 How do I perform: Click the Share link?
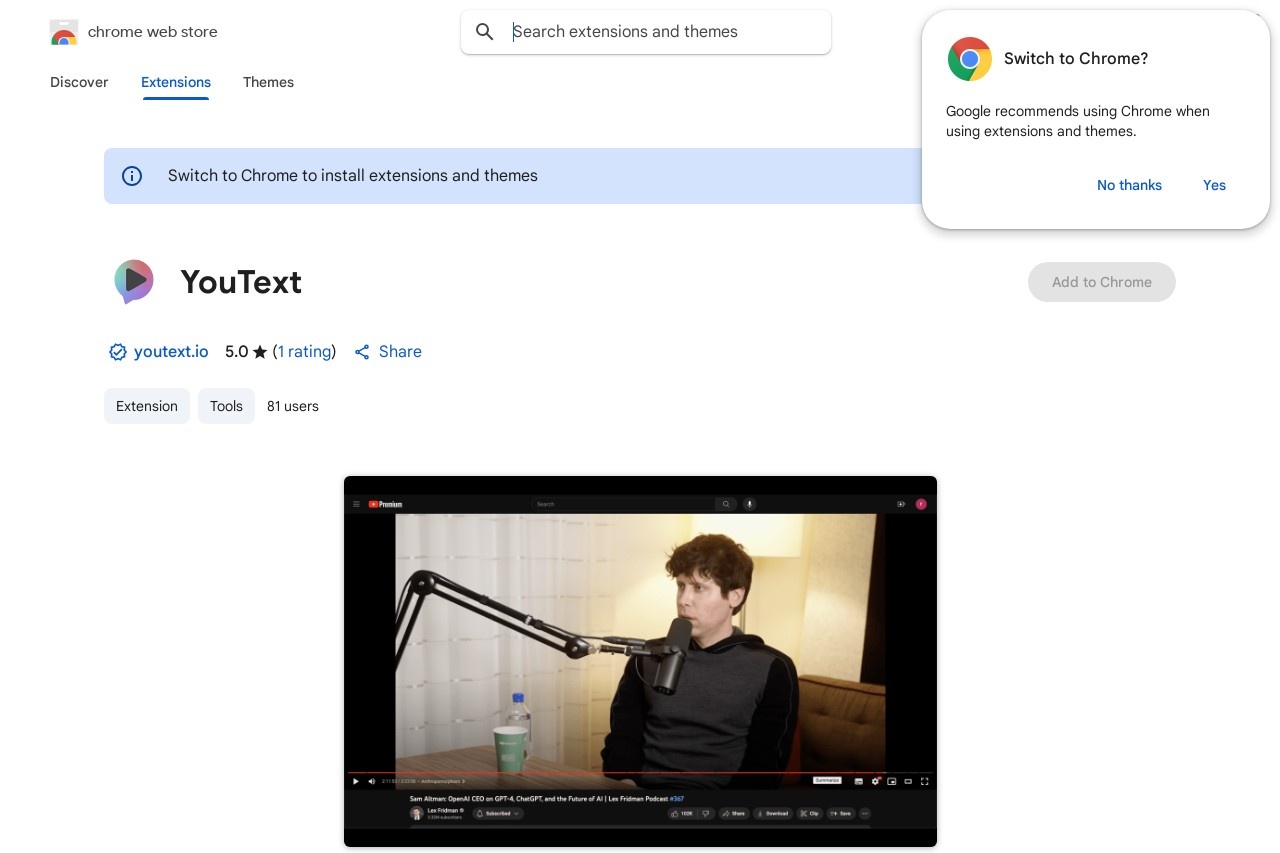point(400,352)
